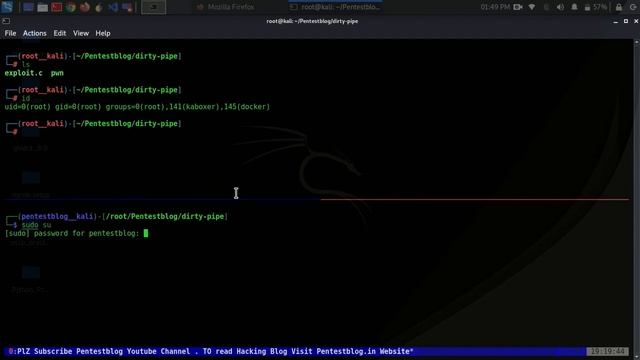The image size is (640, 360).
Task: Click the 'id' command text
Action: coord(26,98)
